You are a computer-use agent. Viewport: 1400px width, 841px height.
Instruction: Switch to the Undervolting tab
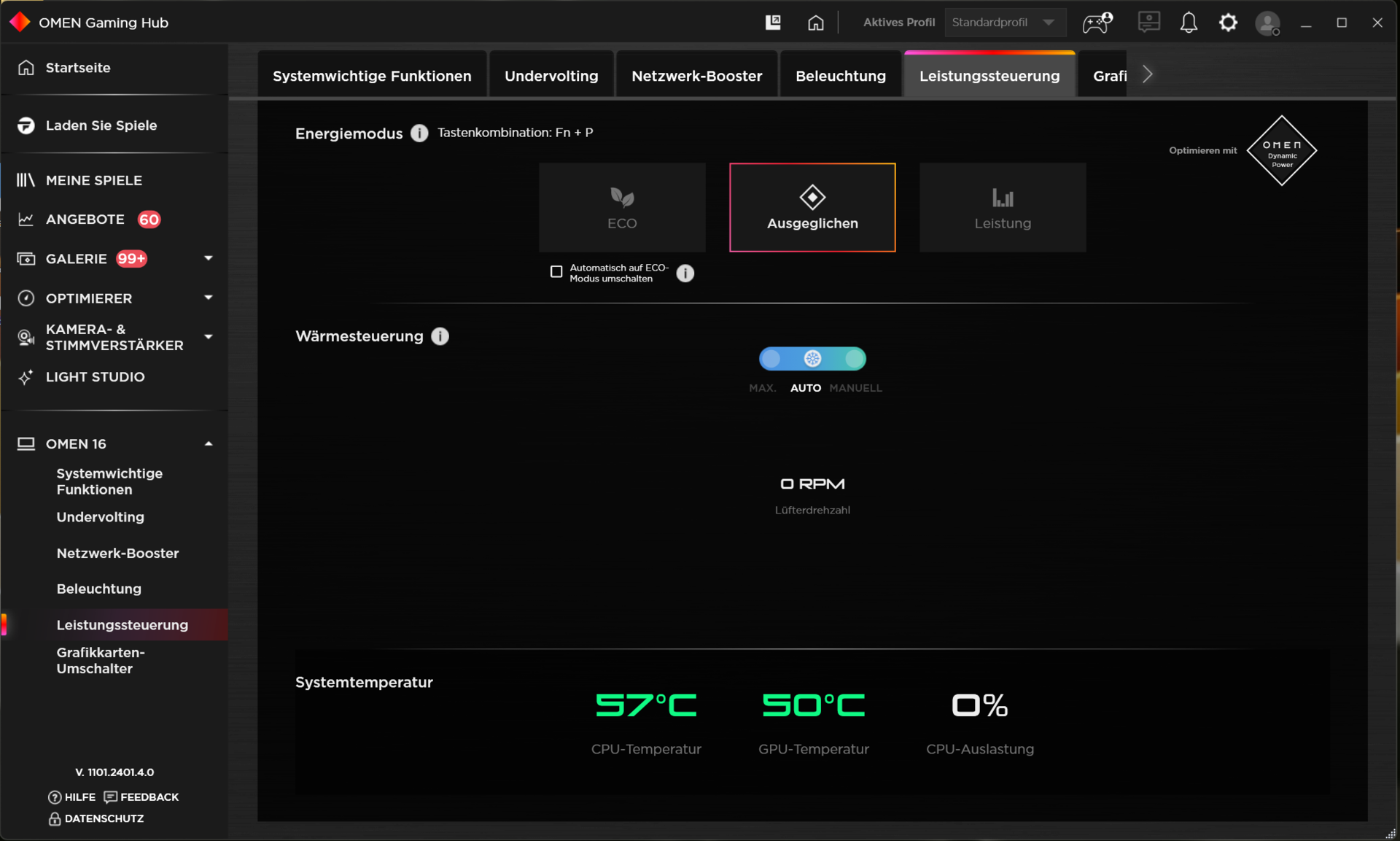(x=551, y=76)
